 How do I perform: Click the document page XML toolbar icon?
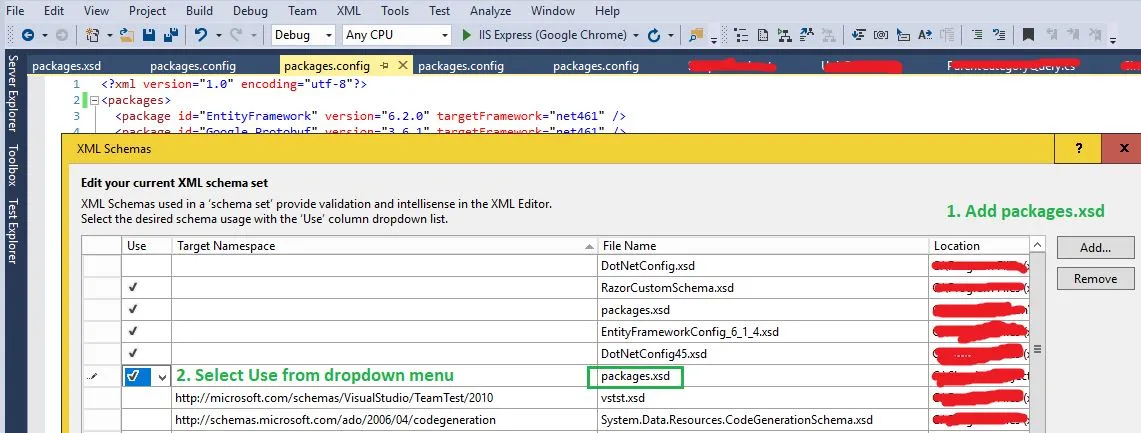point(763,35)
